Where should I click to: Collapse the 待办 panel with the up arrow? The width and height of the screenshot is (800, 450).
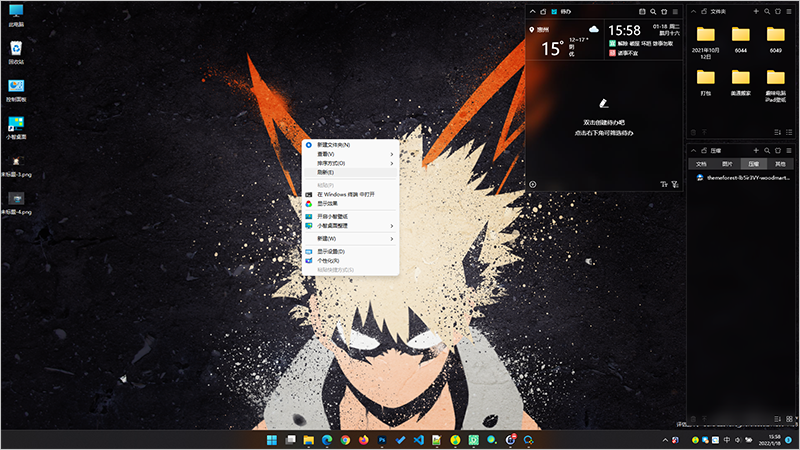coord(531,11)
